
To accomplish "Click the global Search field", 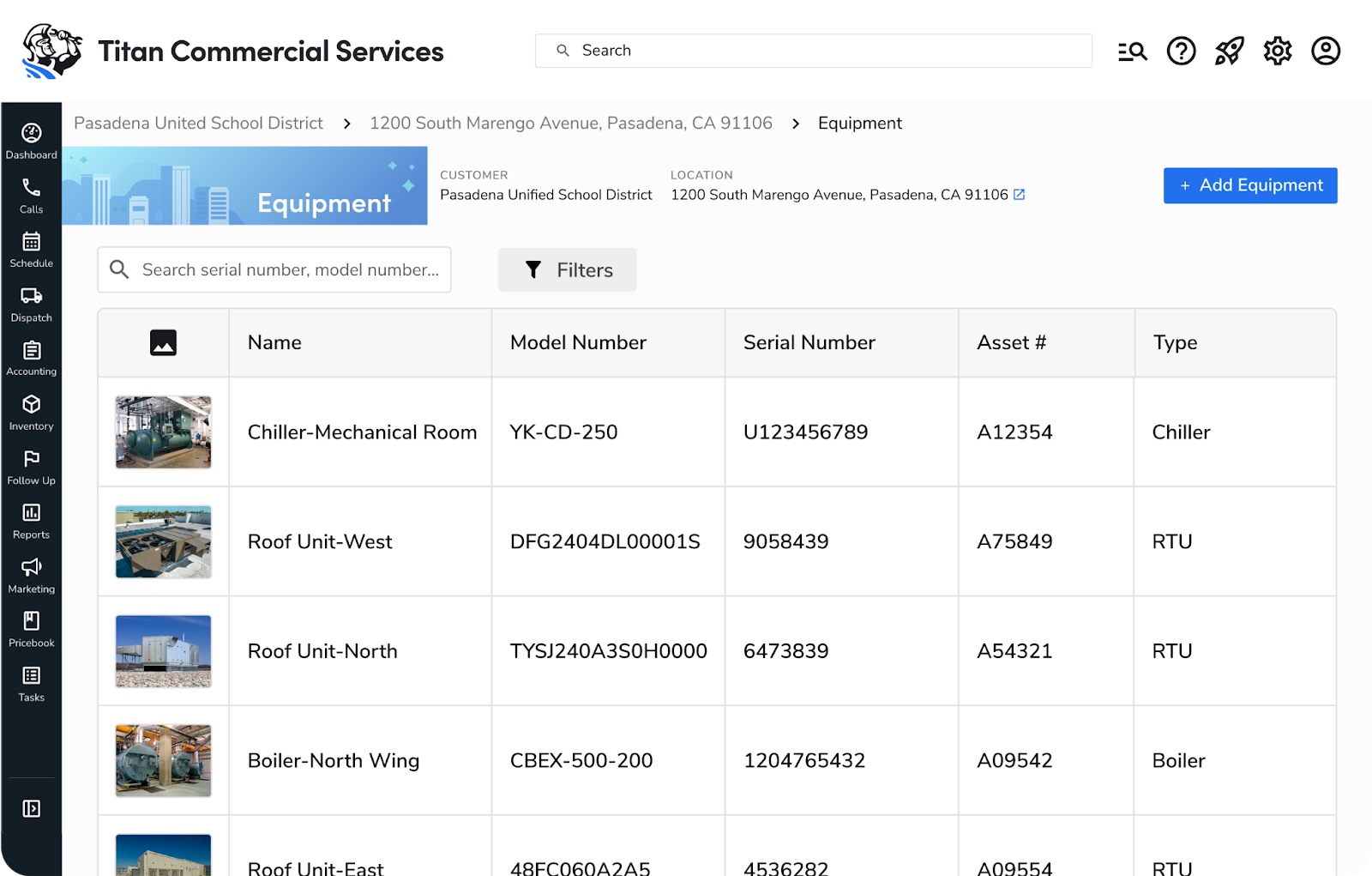I will pyautogui.click(x=814, y=51).
